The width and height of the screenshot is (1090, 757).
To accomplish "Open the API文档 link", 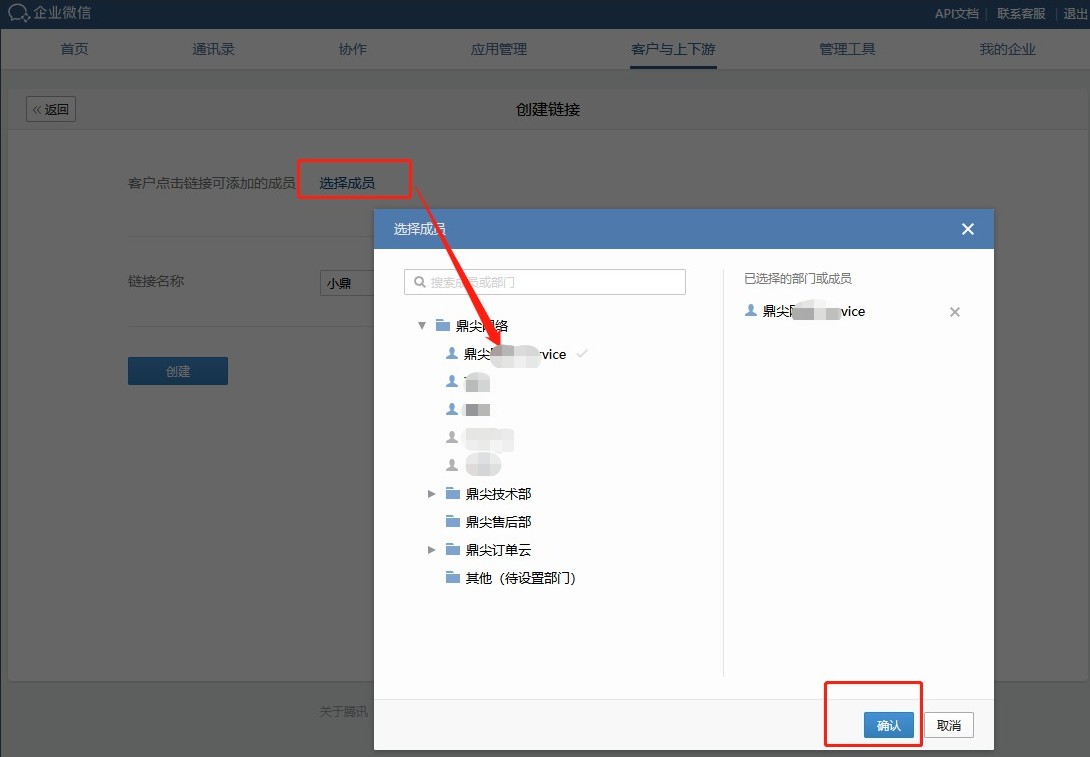I will (956, 13).
